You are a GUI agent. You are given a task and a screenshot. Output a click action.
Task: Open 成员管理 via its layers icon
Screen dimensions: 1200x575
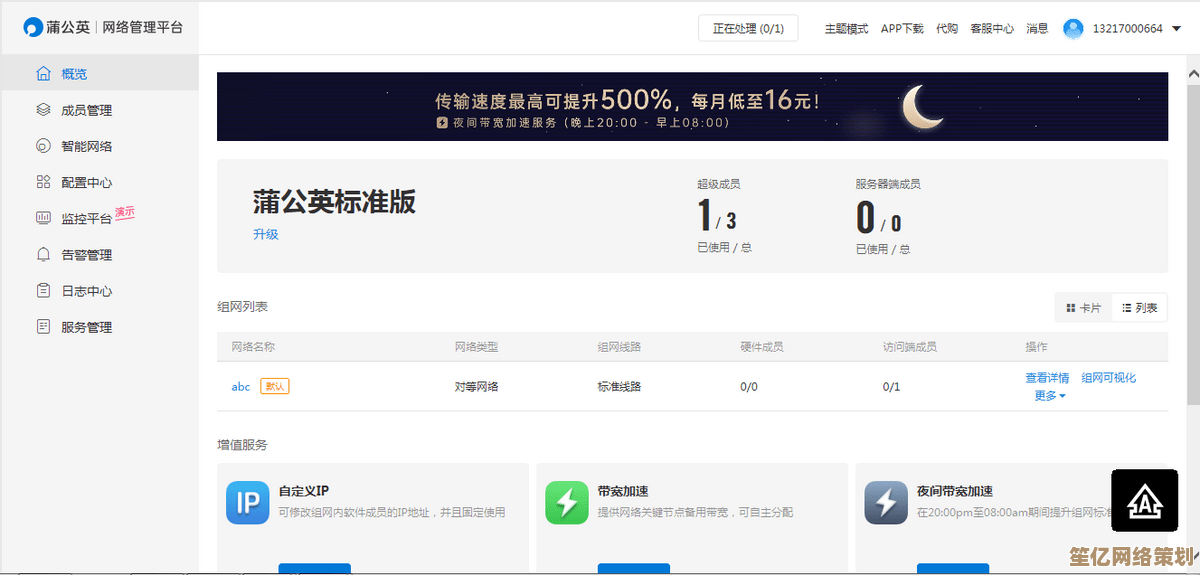43,110
